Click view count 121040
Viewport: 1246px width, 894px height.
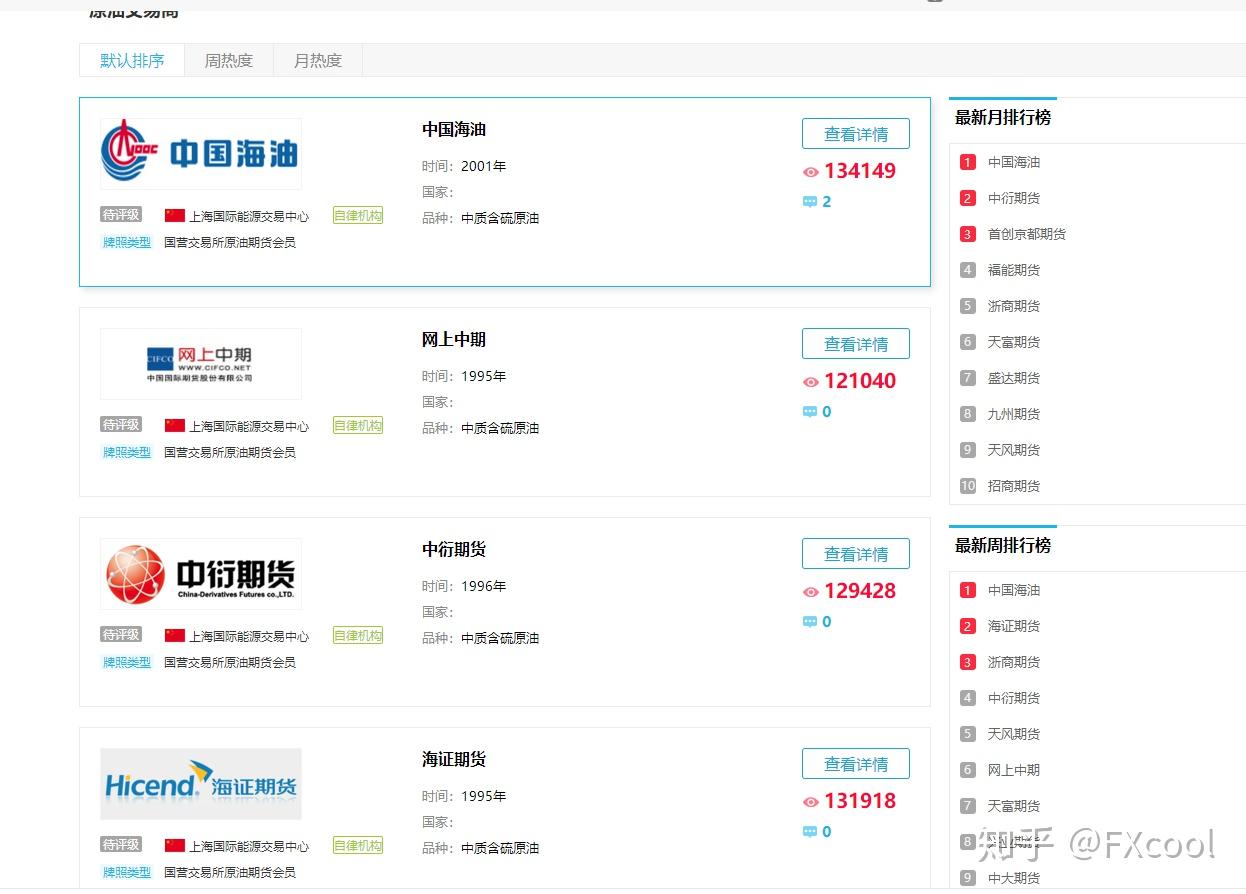click(x=860, y=381)
